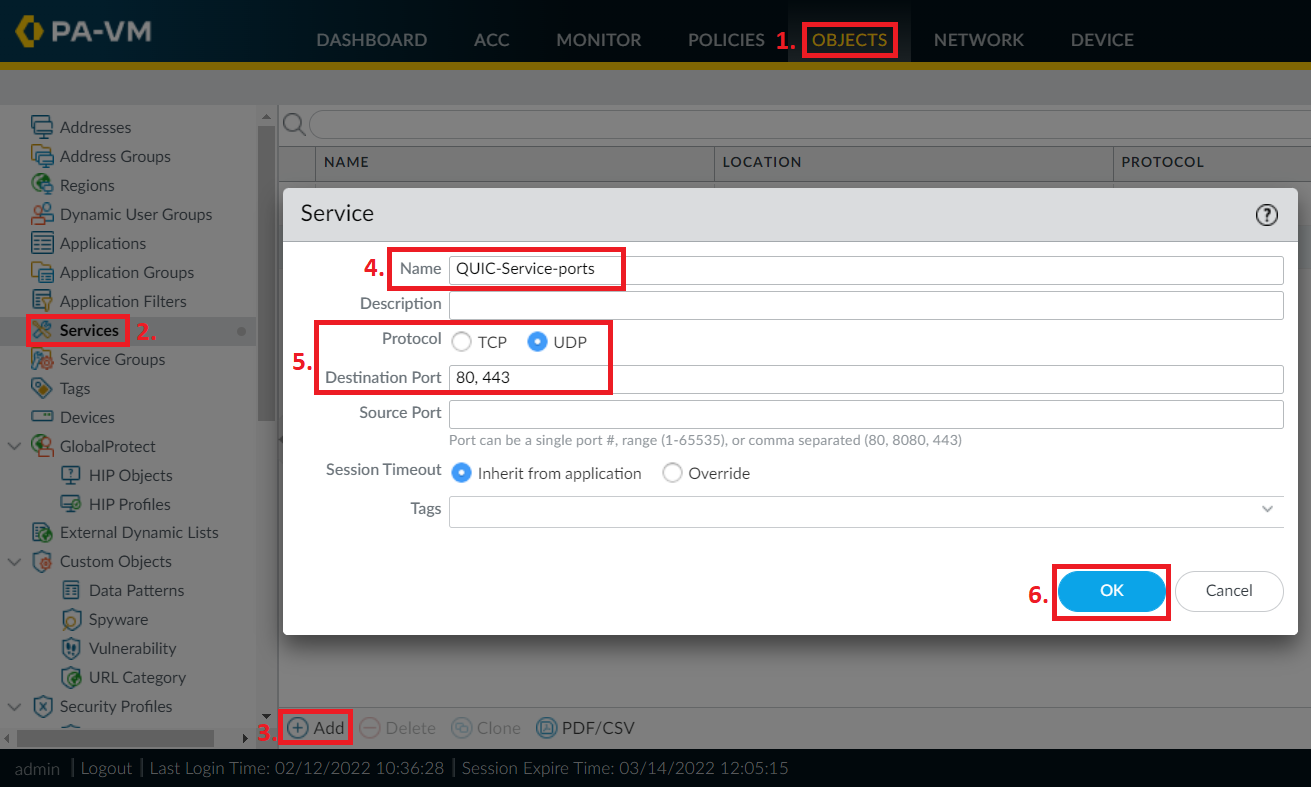The height and width of the screenshot is (787, 1311).
Task: Select the UDP protocol radio button
Action: click(536, 341)
